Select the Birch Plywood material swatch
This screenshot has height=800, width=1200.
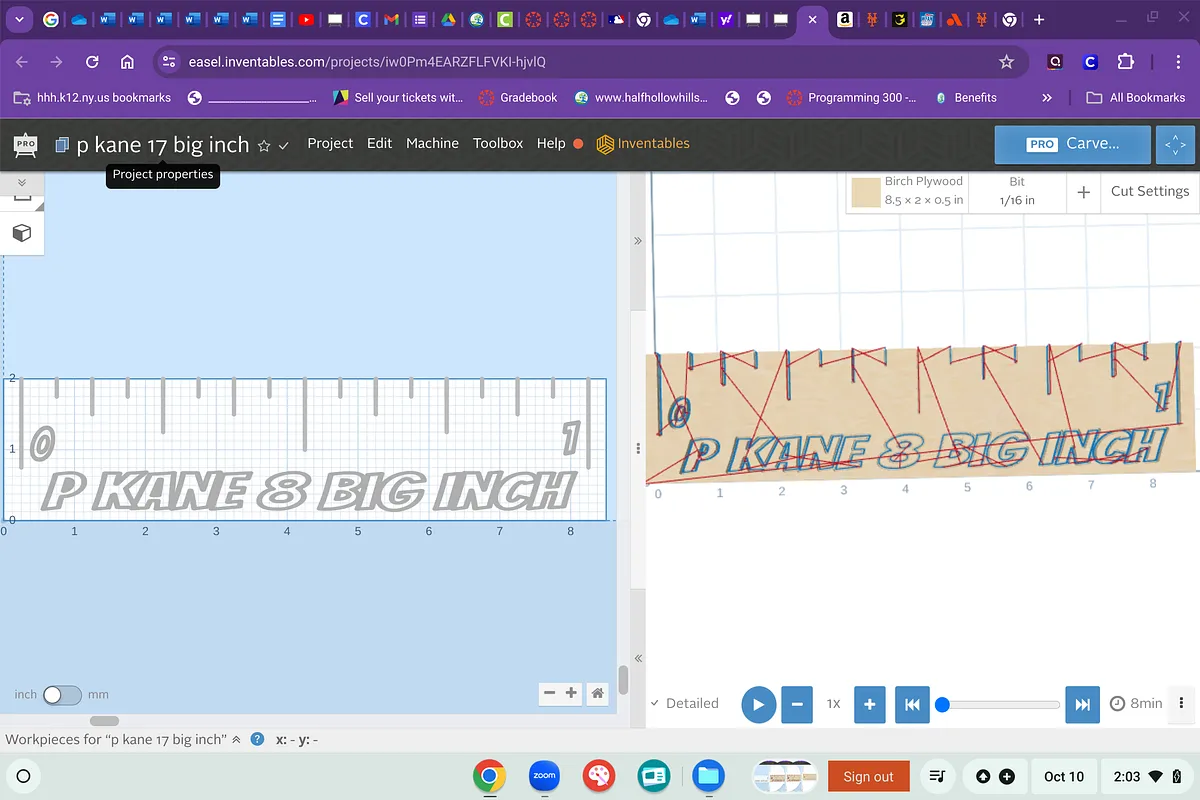[x=865, y=192]
